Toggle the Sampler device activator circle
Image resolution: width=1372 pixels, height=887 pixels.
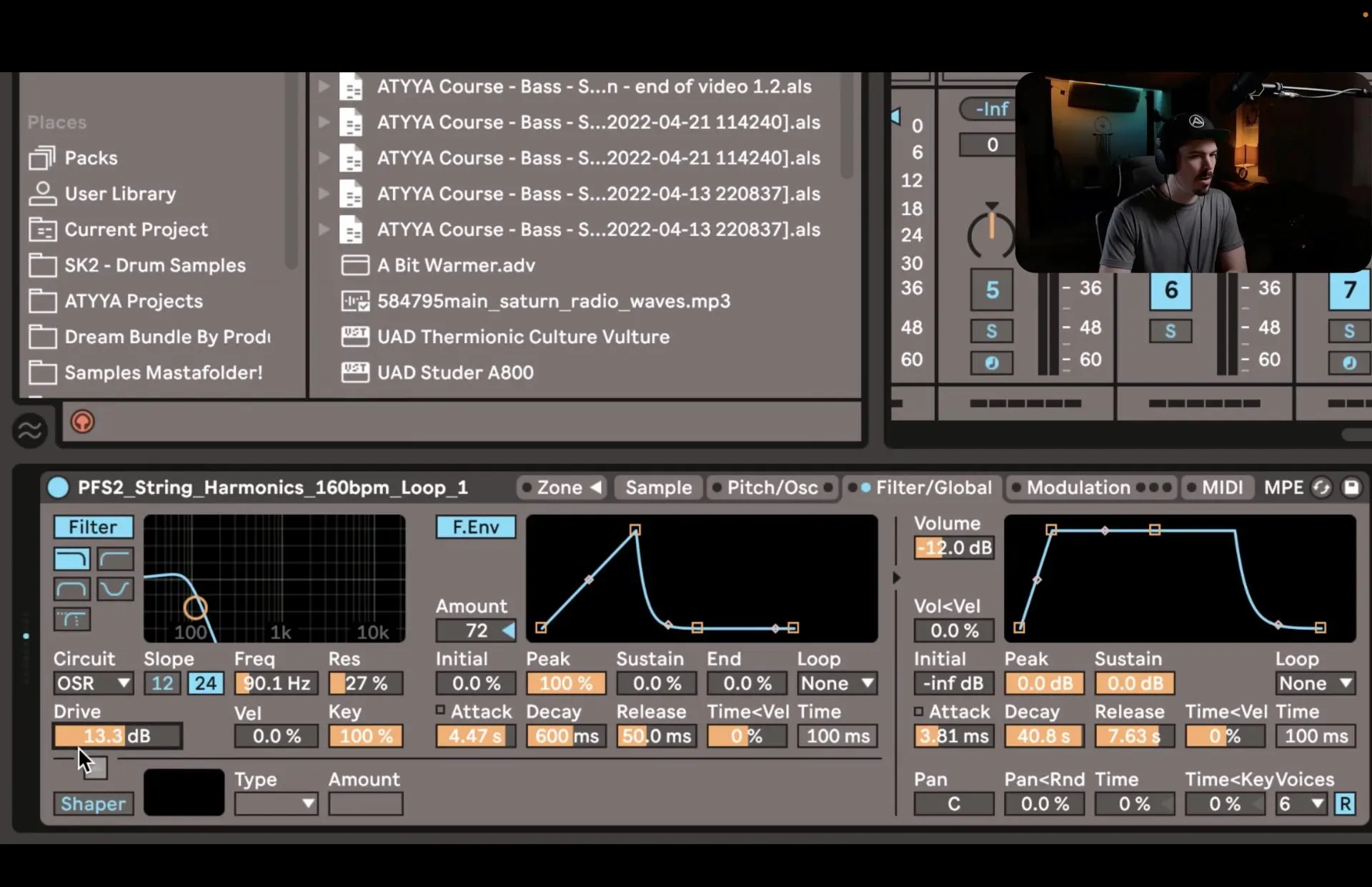tap(58, 487)
